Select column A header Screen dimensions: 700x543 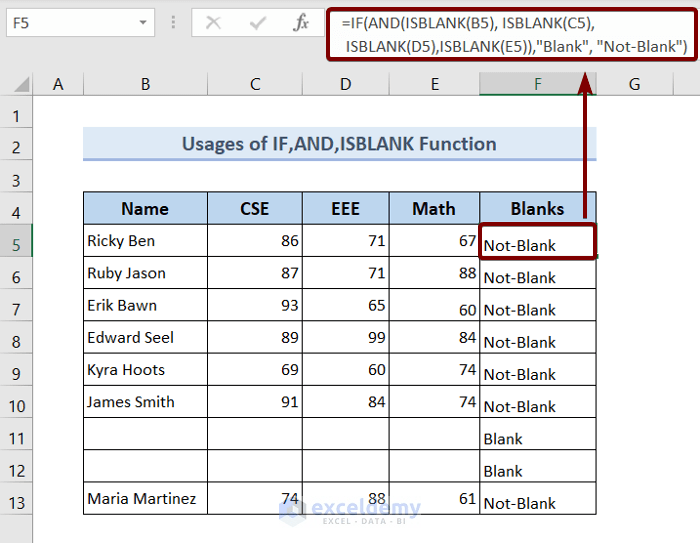(58, 84)
